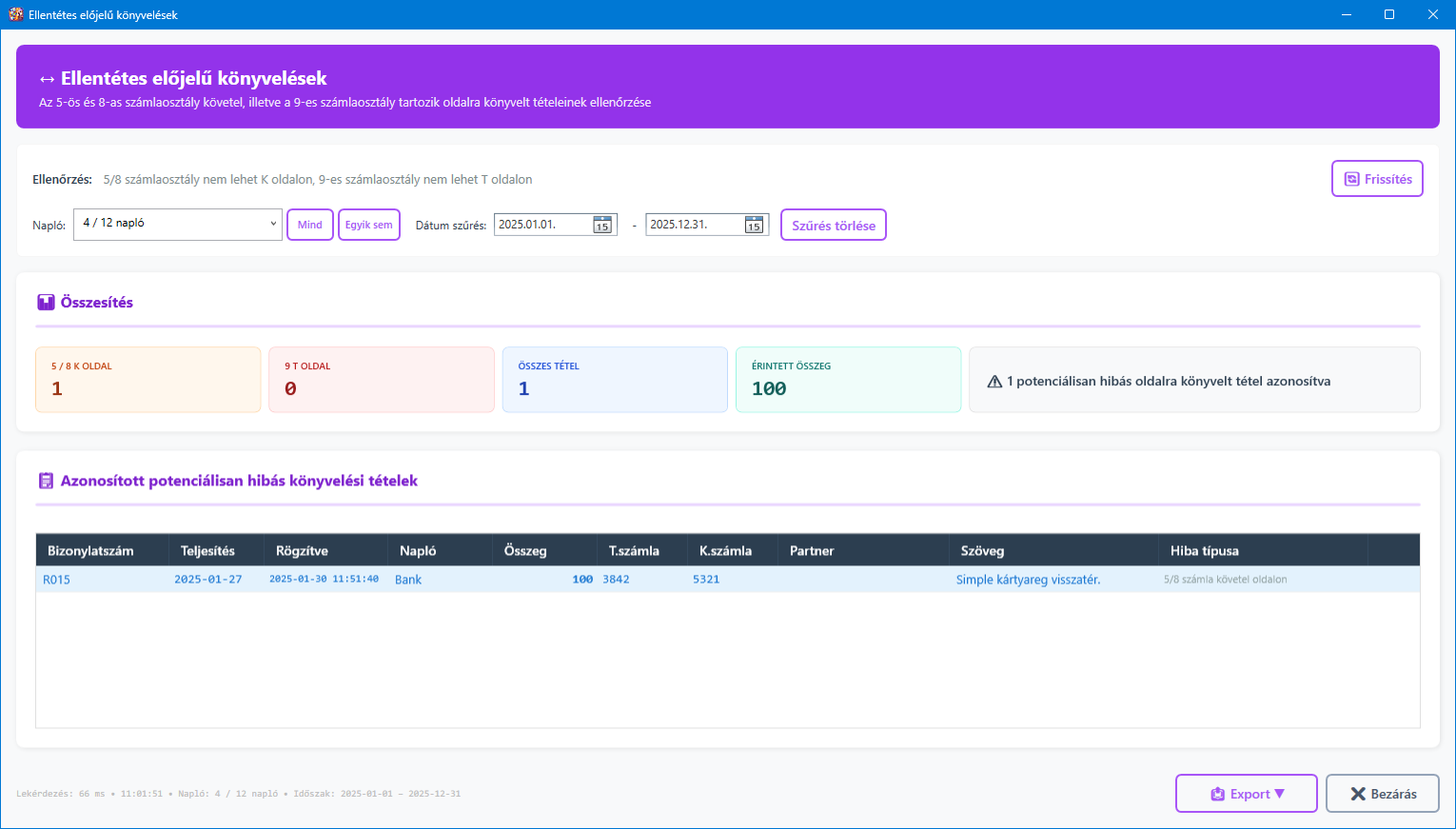
Task: Sort table by Összeg column header
Action: pyautogui.click(x=525, y=551)
